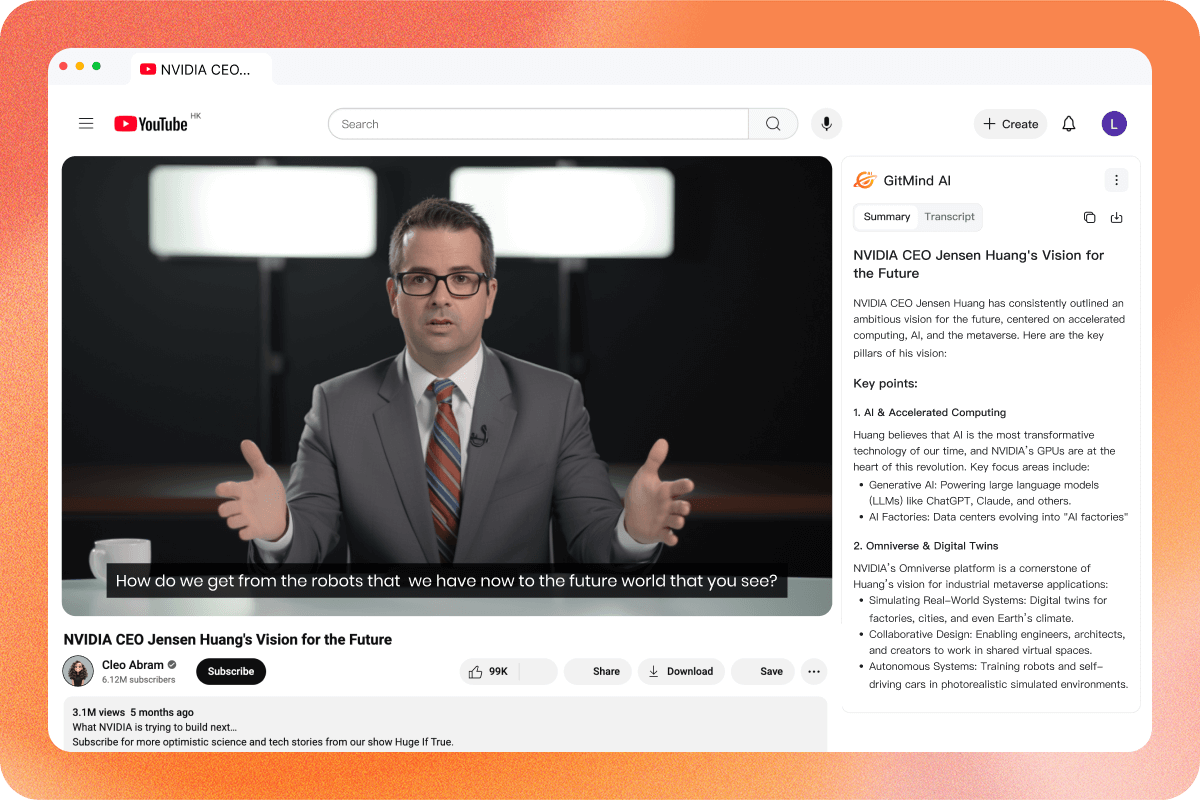Select the Summary tab in GitMind

point(886,217)
